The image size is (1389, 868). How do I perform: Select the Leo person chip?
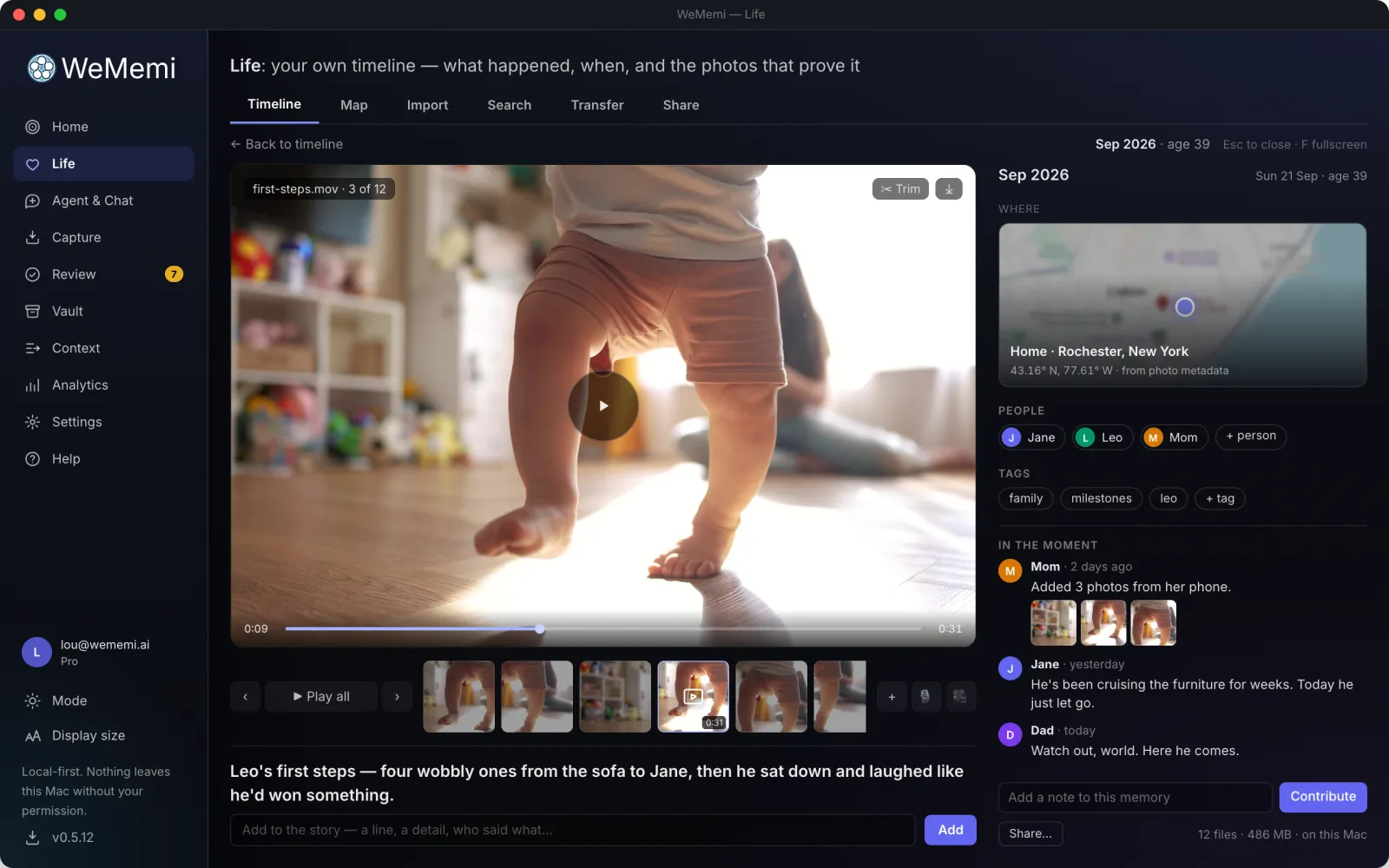pos(1102,437)
